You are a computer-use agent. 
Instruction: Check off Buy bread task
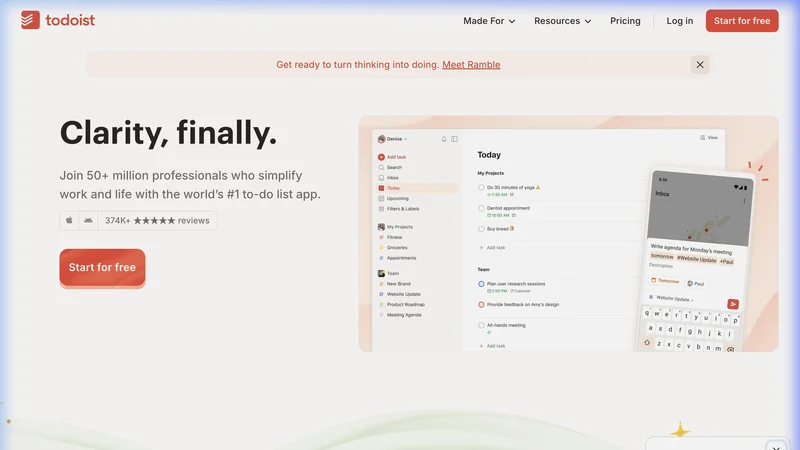(x=481, y=229)
